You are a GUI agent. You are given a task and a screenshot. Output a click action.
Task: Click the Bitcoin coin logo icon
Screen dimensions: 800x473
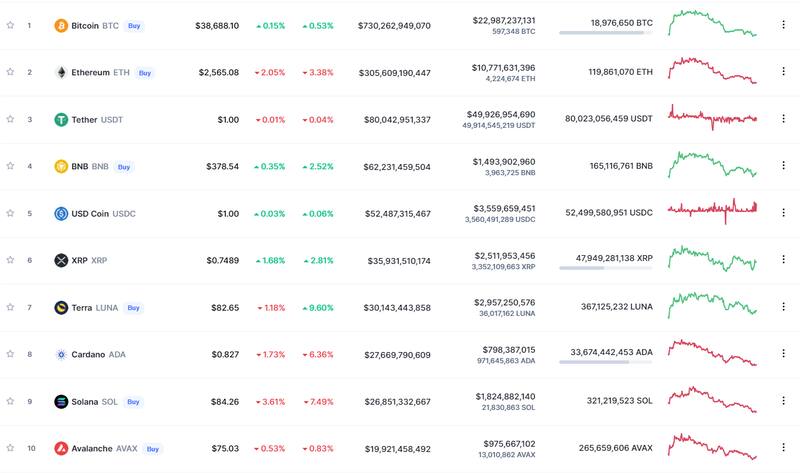(61, 25)
